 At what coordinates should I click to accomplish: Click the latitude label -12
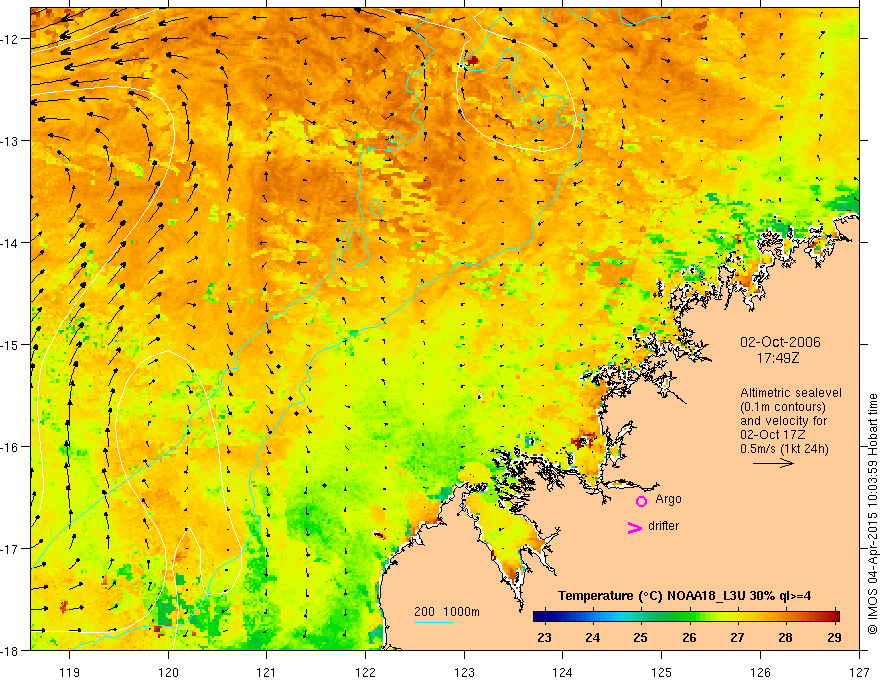point(11,39)
